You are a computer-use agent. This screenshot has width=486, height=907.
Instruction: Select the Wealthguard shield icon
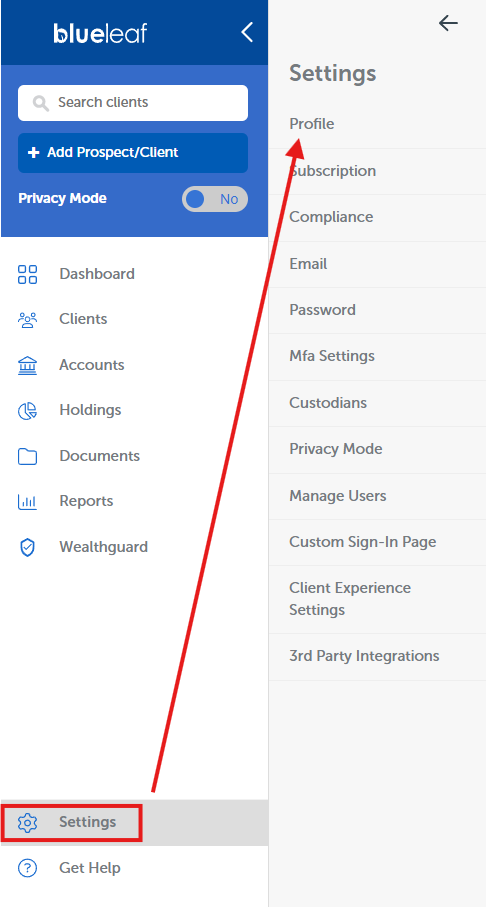click(x=27, y=547)
